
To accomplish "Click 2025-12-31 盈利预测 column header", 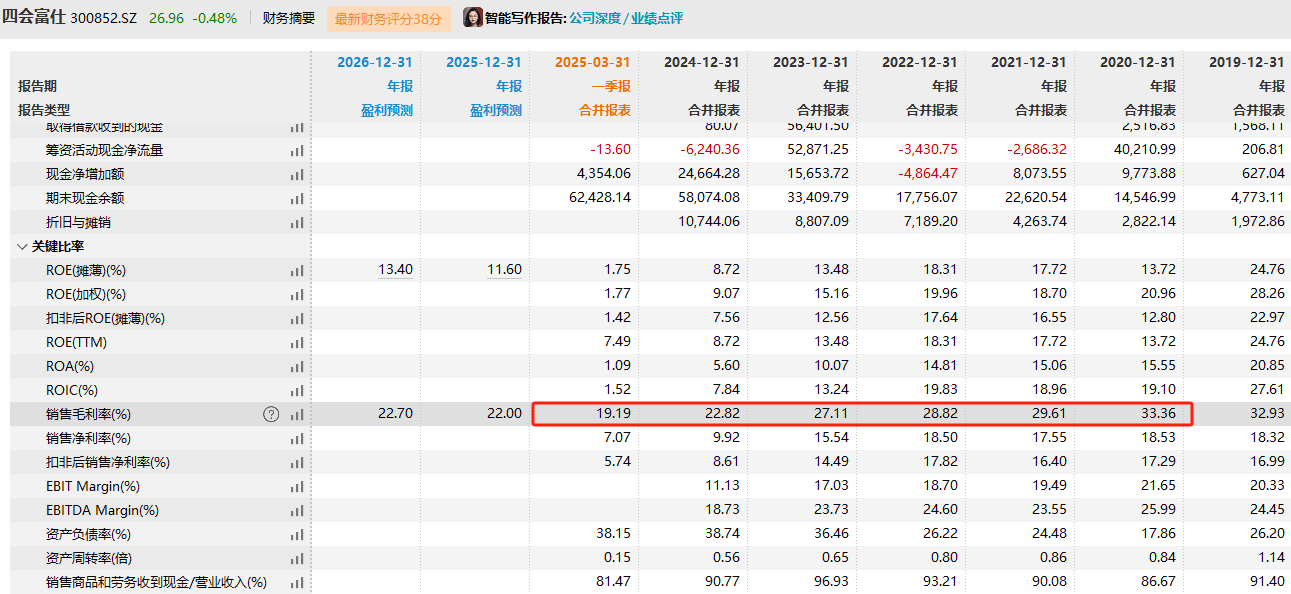I will click(483, 62).
